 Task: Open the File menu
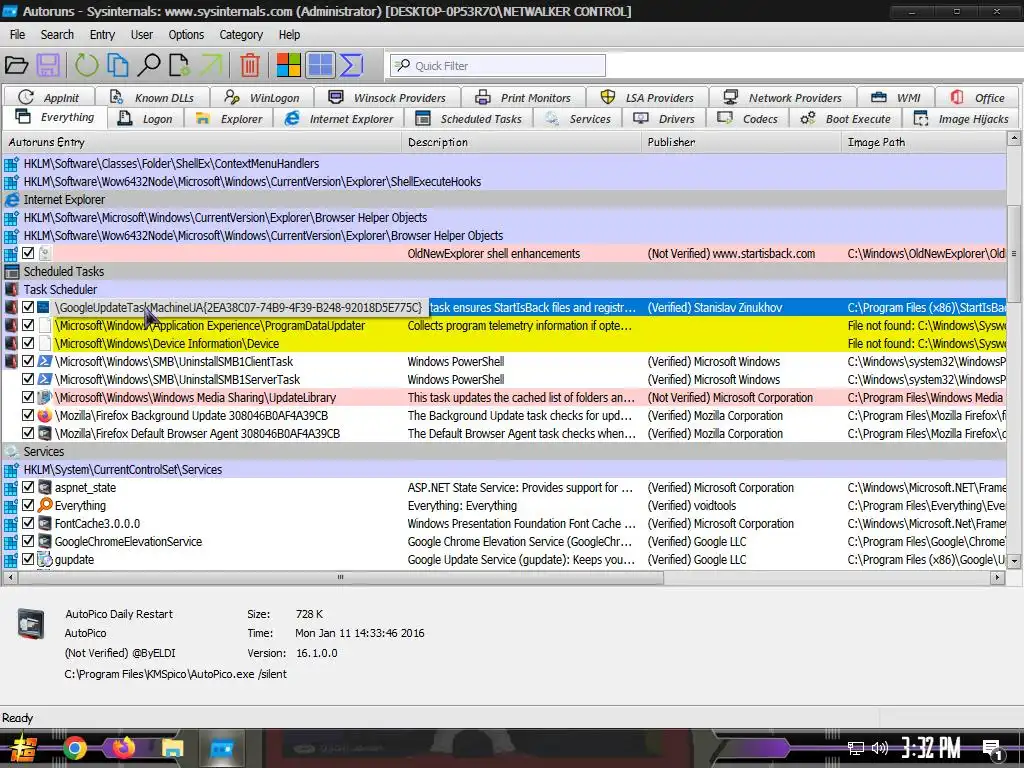[18, 35]
